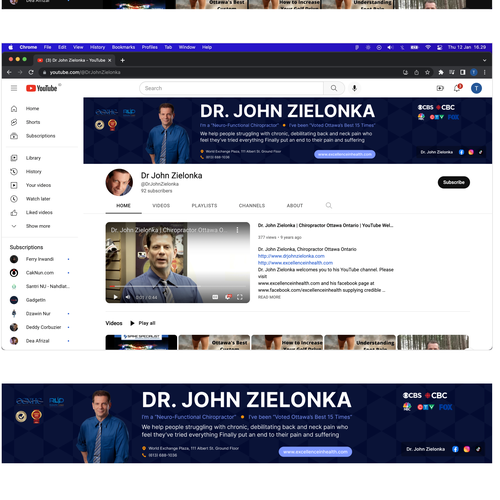Open the Profiles menu in menu bar
The height and width of the screenshot is (500, 500).
tap(150, 47)
